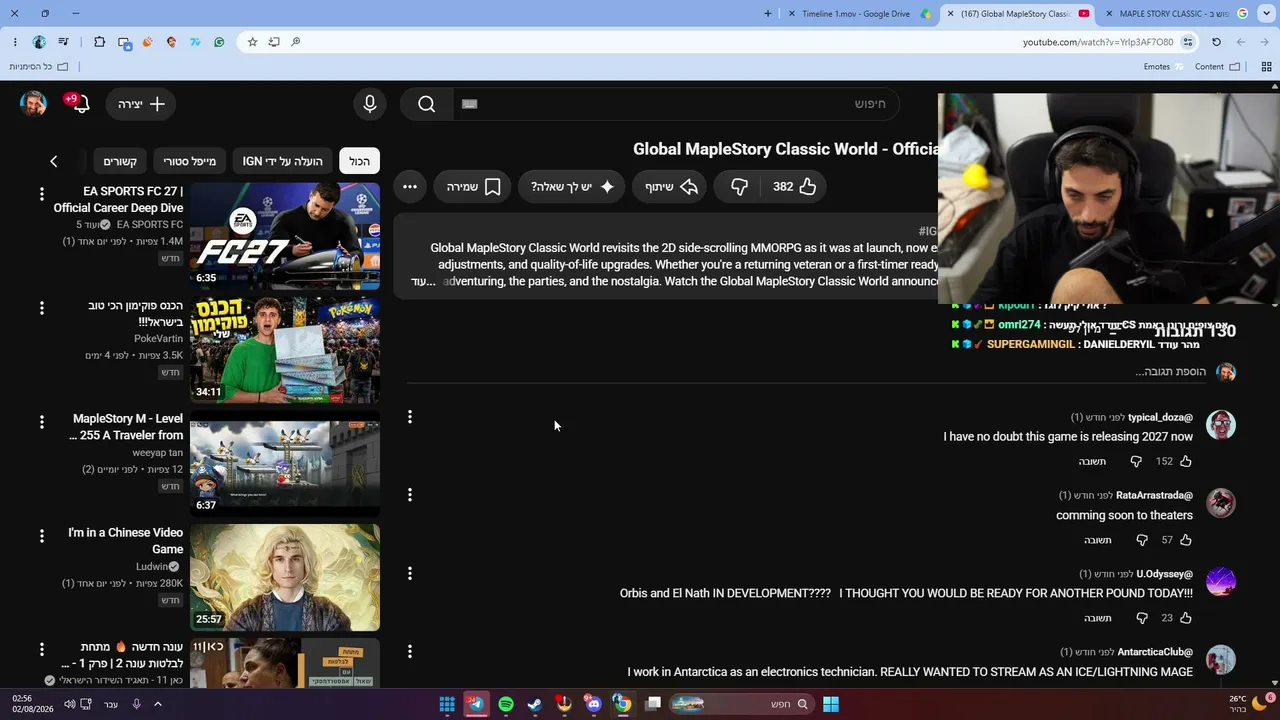
Task: Open the browser media controls icon
Action: click(63, 42)
